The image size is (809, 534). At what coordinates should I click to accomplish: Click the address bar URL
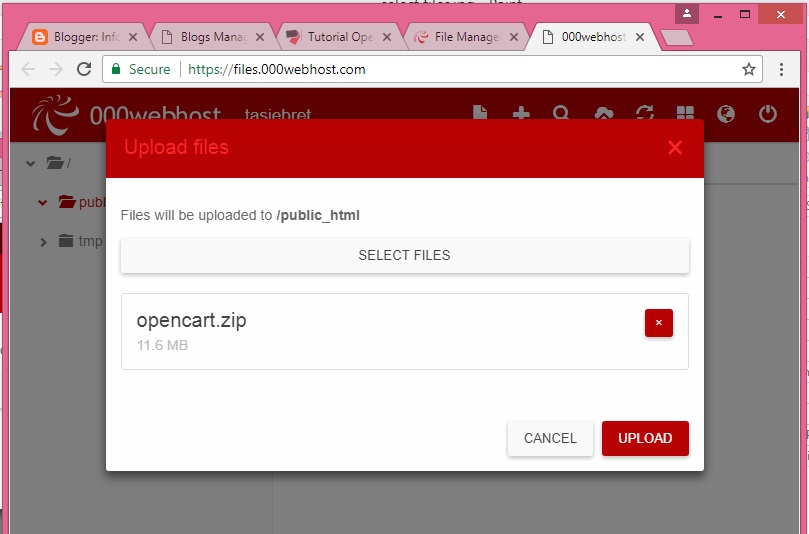pos(277,69)
